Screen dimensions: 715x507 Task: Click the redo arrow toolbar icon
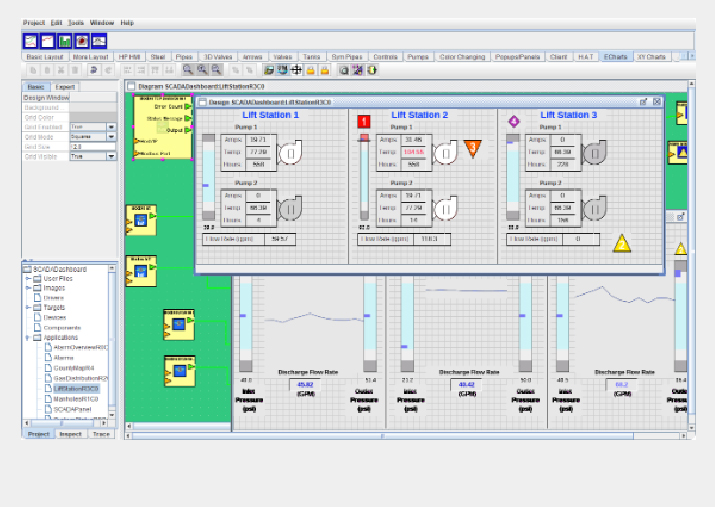108,70
